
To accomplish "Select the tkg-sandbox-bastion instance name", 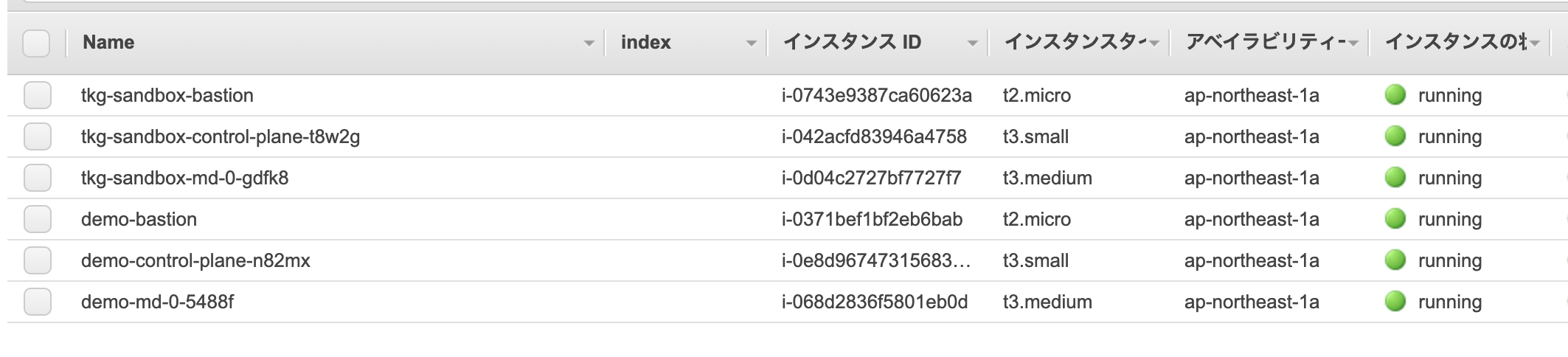I will coord(167,95).
